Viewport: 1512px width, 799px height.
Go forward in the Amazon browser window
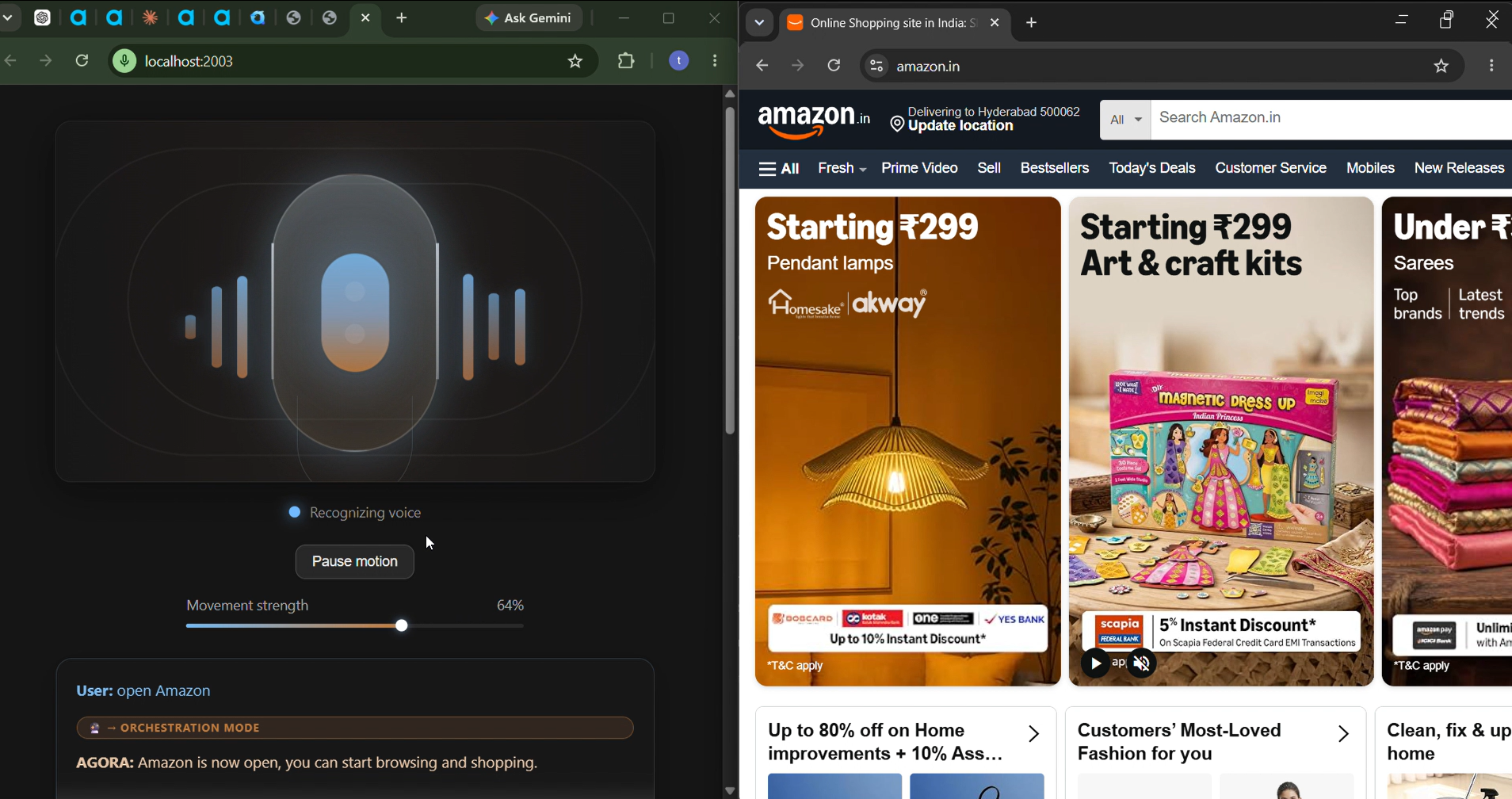[798, 67]
